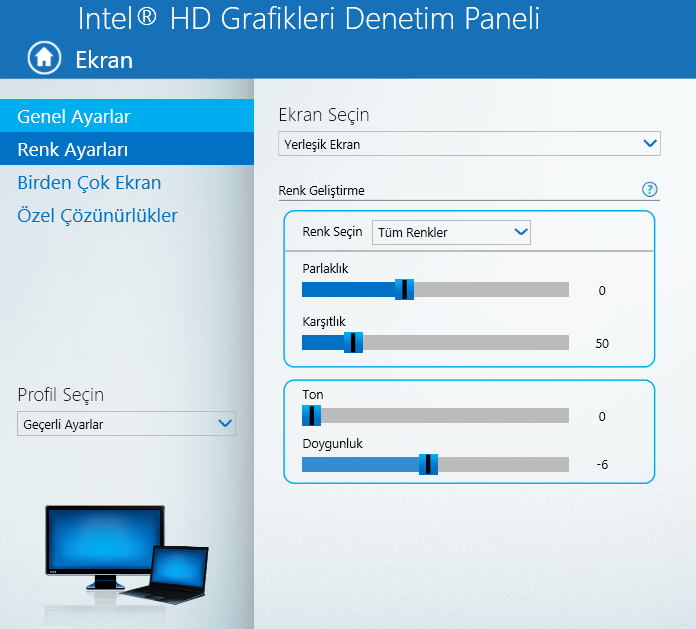The height and width of the screenshot is (629, 696).
Task: Open the Renk Seçin color dropdown
Action: pyautogui.click(x=451, y=232)
